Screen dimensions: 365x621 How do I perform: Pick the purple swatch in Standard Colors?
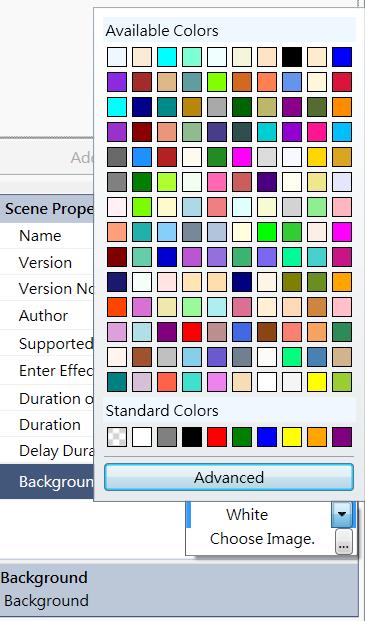coord(342,437)
